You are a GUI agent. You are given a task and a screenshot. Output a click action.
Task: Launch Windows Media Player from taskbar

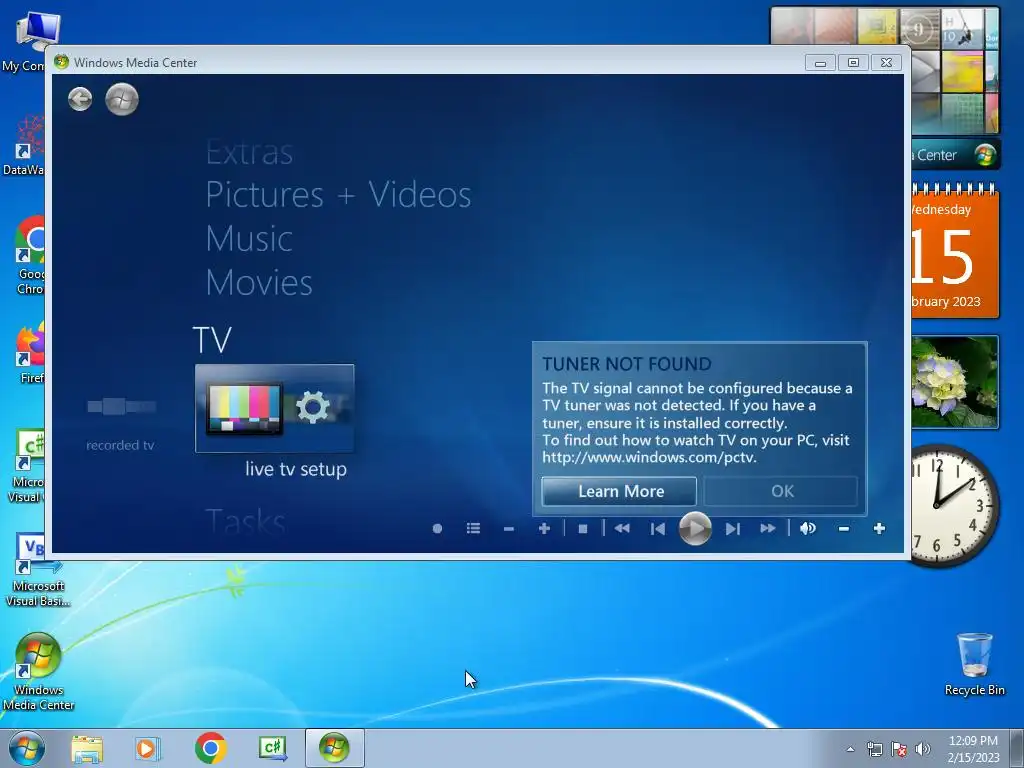tap(148, 748)
